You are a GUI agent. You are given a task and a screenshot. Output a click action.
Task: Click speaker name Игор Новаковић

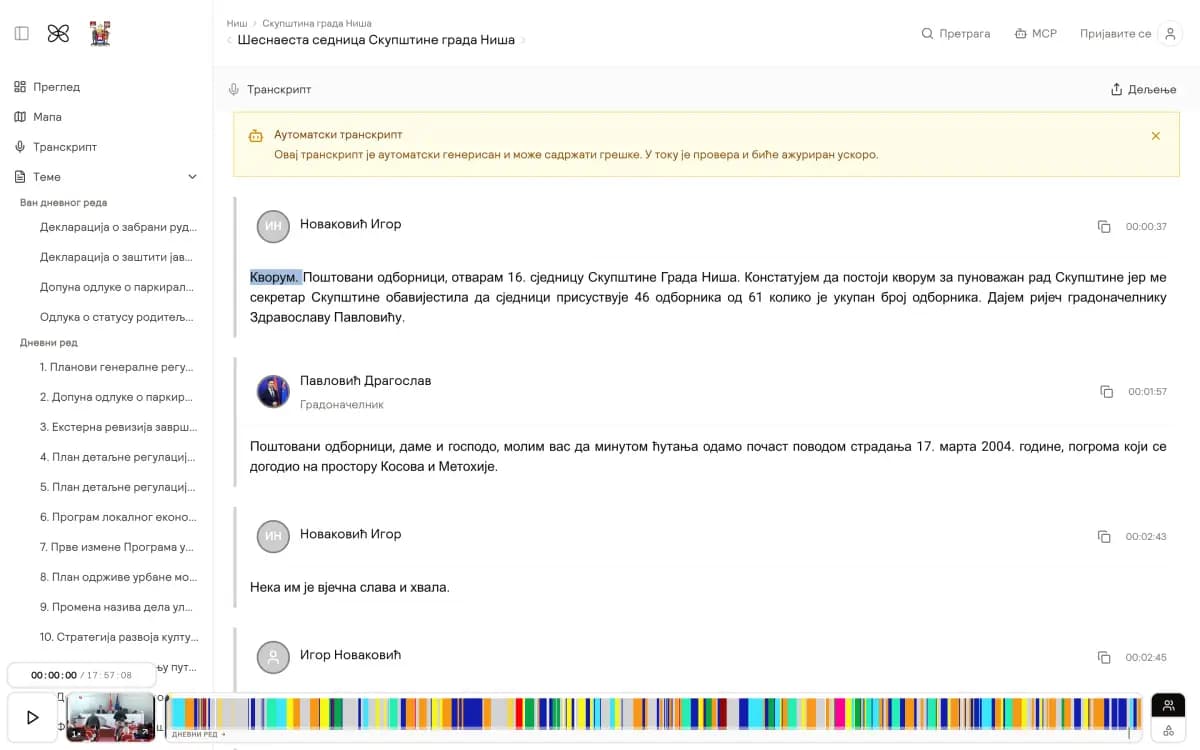tap(350, 655)
